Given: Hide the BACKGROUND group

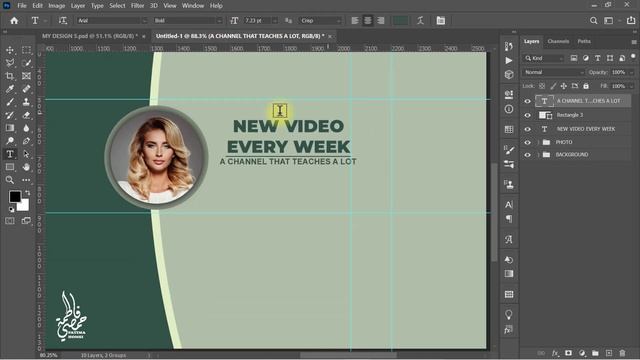Looking at the screenshot, I should click(527, 155).
